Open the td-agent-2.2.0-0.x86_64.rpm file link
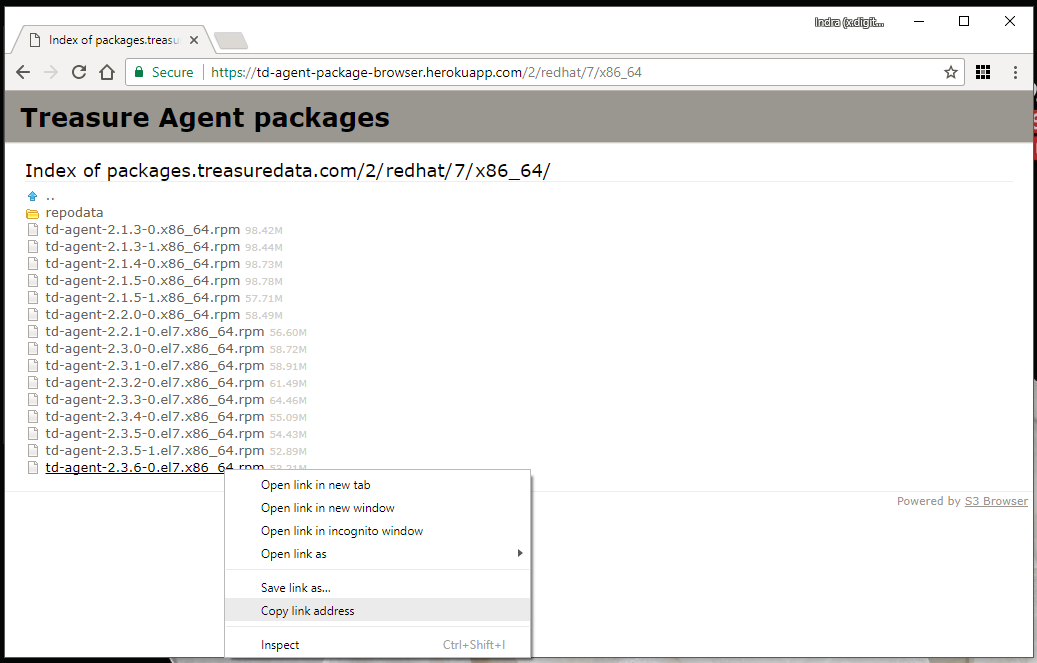 click(143, 314)
